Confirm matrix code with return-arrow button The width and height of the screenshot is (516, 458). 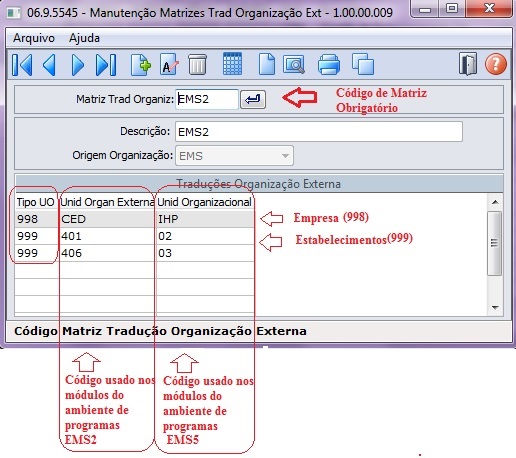tap(253, 99)
